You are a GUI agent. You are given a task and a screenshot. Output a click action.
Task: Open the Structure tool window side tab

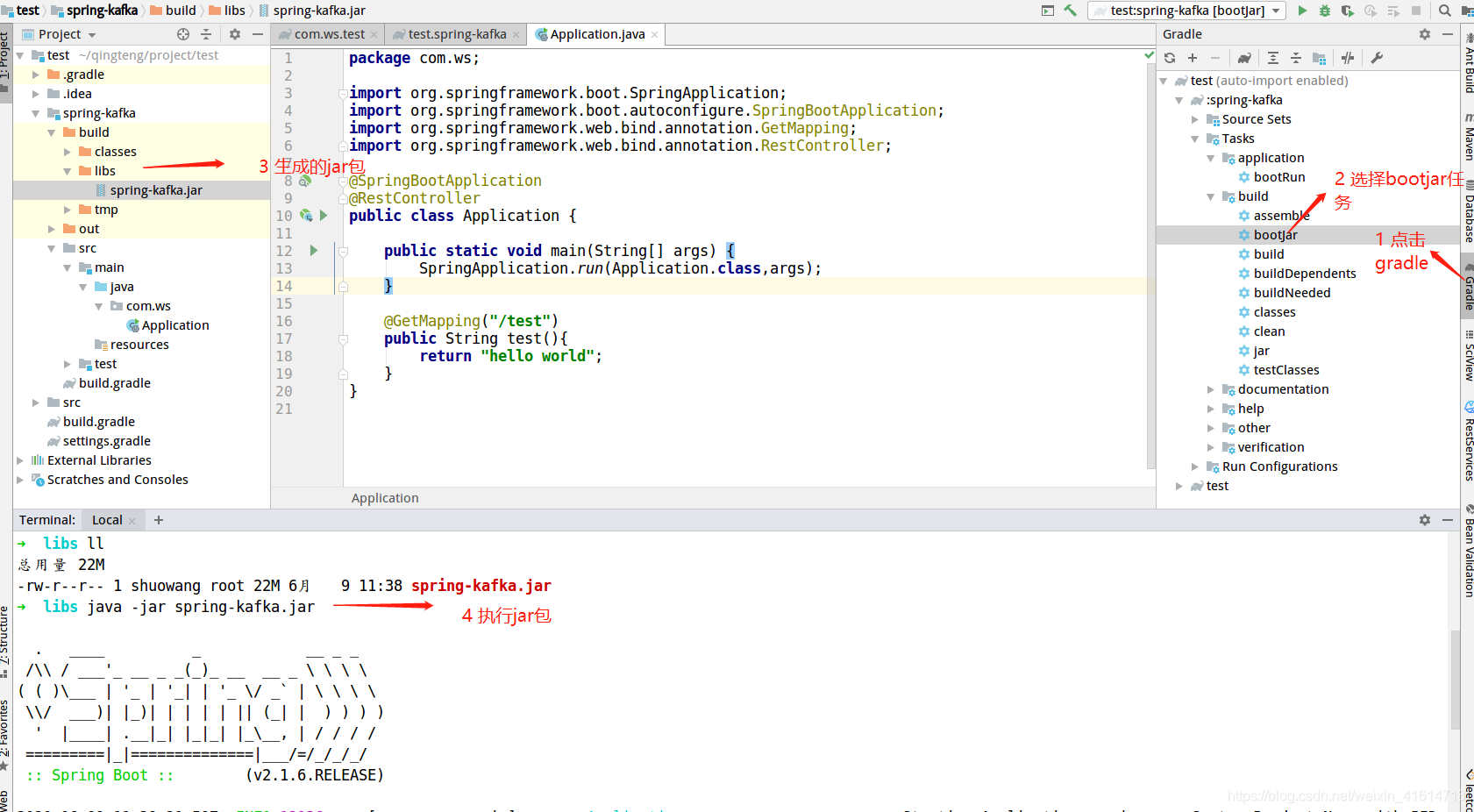(5, 642)
